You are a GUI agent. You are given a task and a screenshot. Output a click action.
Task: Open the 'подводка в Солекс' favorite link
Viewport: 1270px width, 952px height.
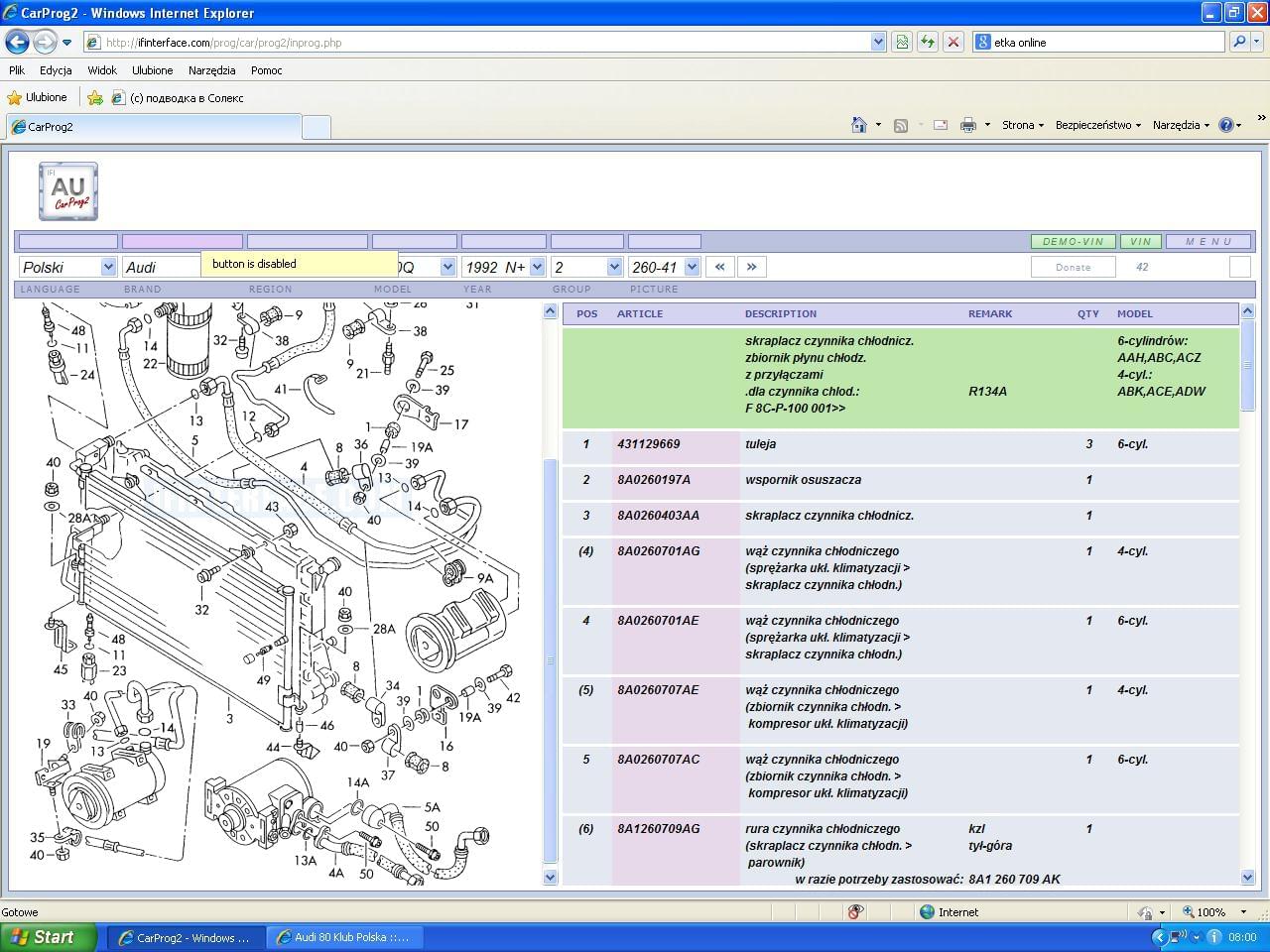point(178,98)
